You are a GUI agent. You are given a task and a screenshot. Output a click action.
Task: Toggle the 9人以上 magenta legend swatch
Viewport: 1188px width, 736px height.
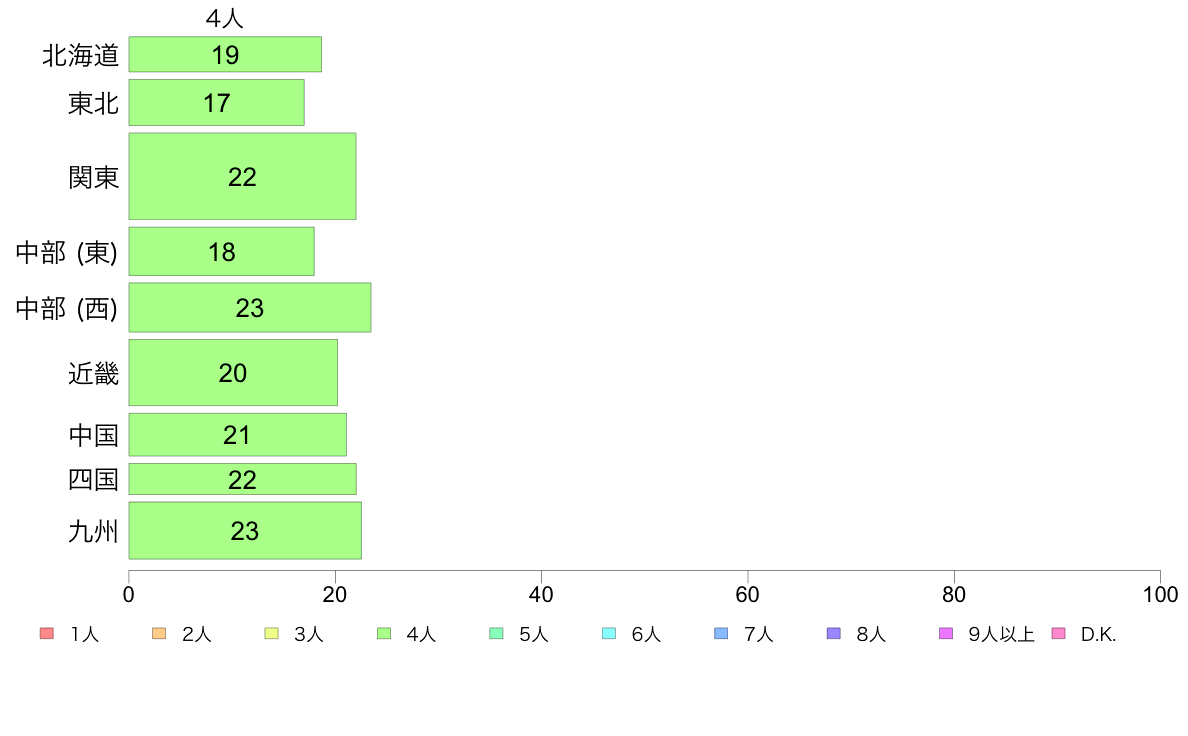coord(946,634)
